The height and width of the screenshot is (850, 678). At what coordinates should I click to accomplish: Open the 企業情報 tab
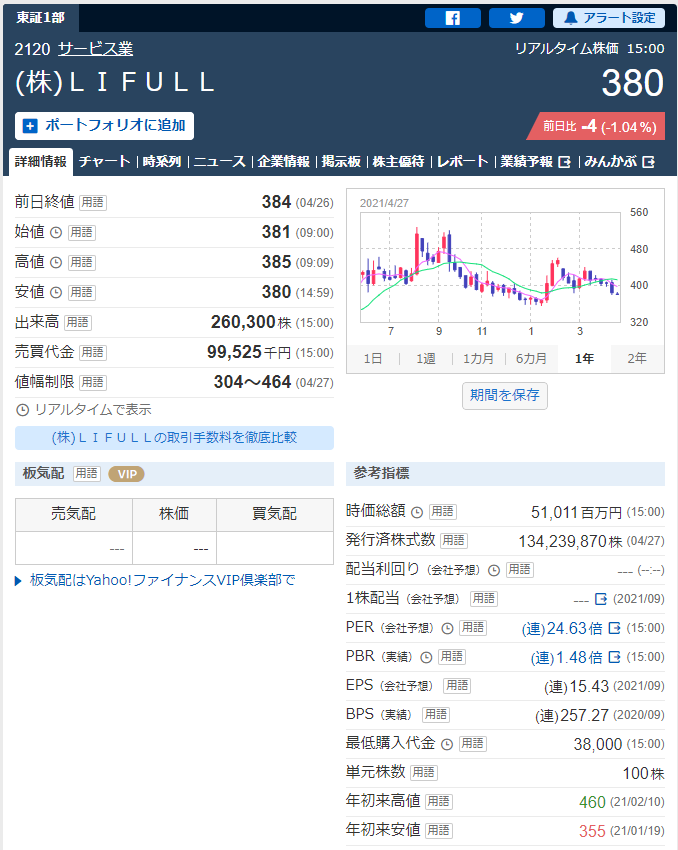click(283, 162)
